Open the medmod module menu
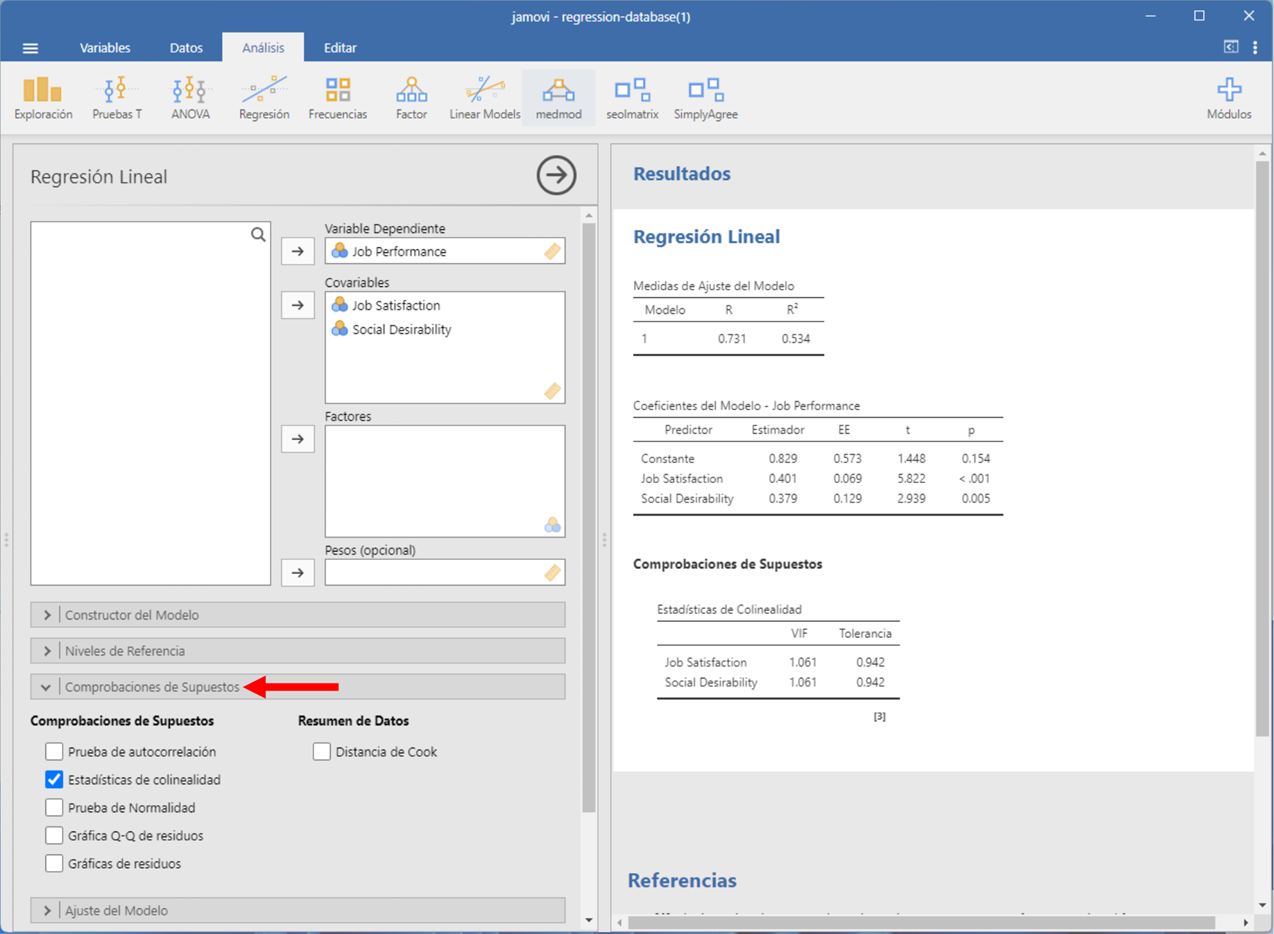Screen dimensions: 1274x934 click(558, 100)
